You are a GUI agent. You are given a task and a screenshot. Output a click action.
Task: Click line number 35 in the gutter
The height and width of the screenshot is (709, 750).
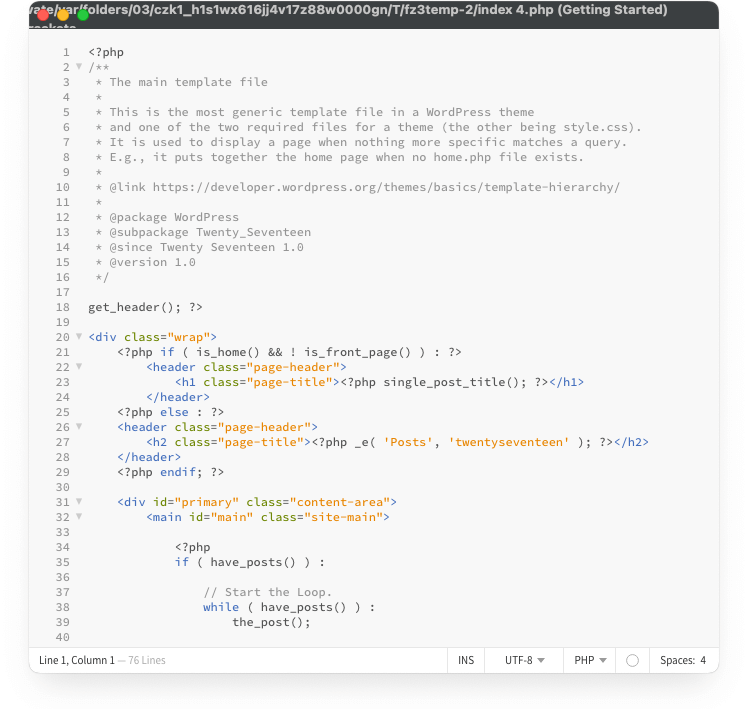click(x=63, y=562)
